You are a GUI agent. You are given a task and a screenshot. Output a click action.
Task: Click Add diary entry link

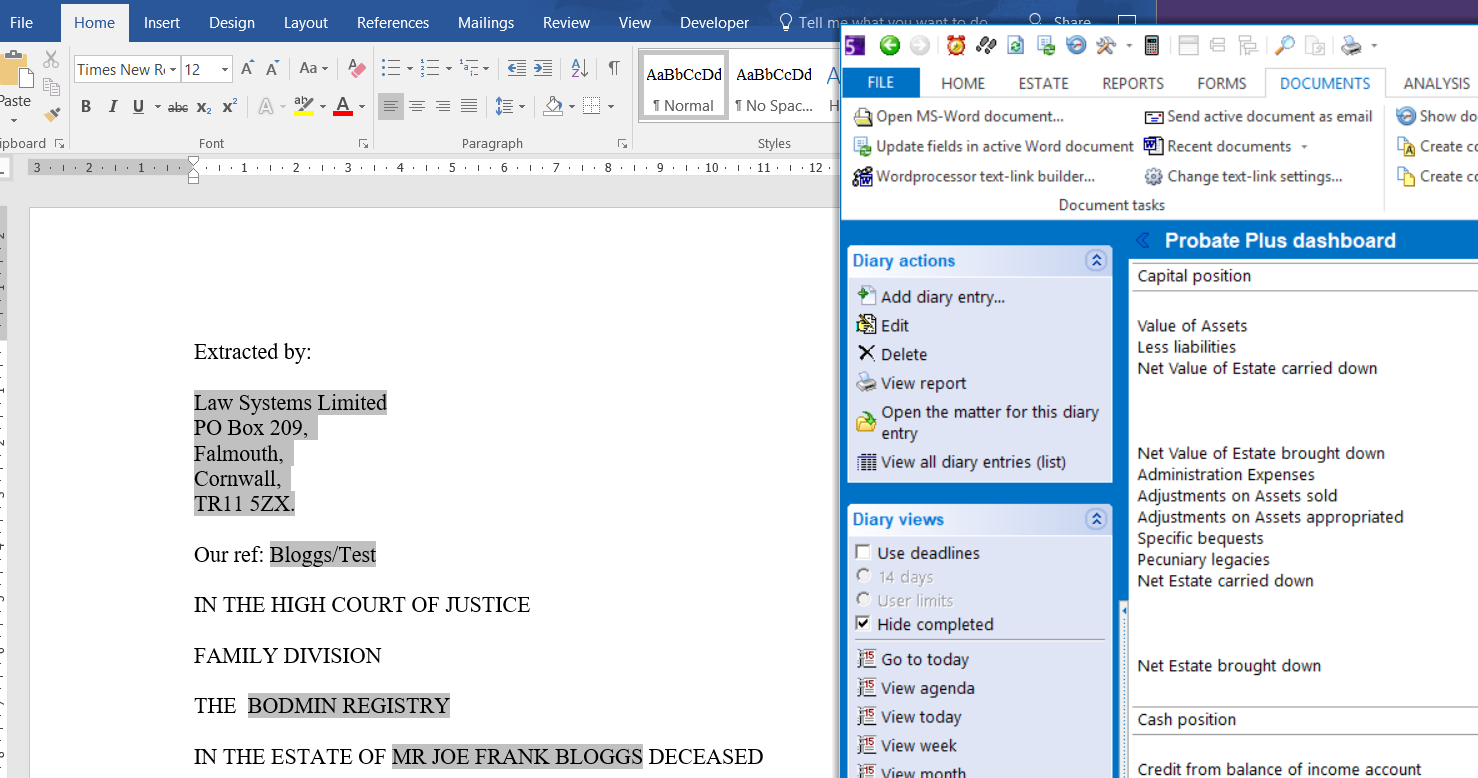pos(941,297)
